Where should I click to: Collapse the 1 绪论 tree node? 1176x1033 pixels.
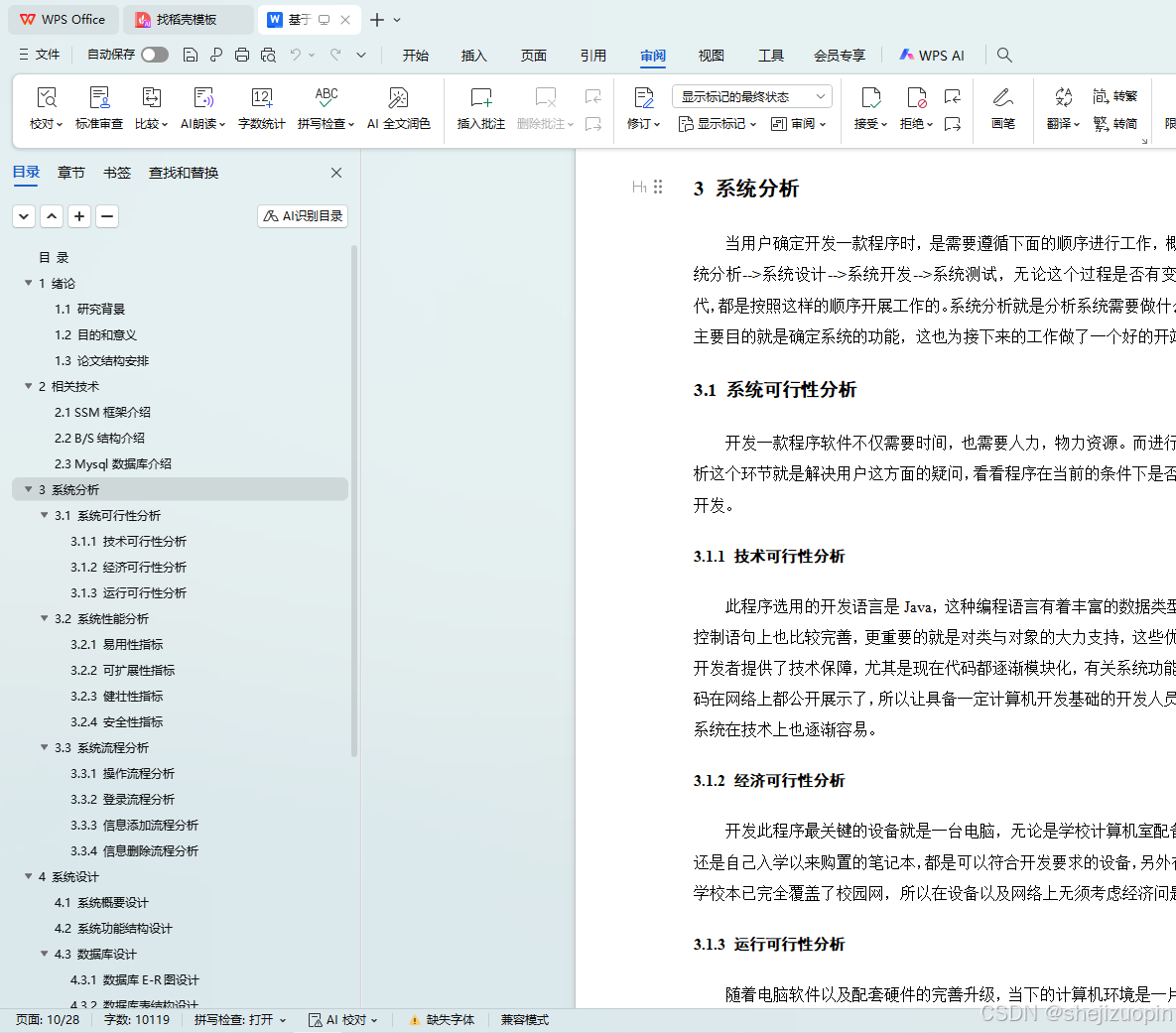(x=29, y=283)
